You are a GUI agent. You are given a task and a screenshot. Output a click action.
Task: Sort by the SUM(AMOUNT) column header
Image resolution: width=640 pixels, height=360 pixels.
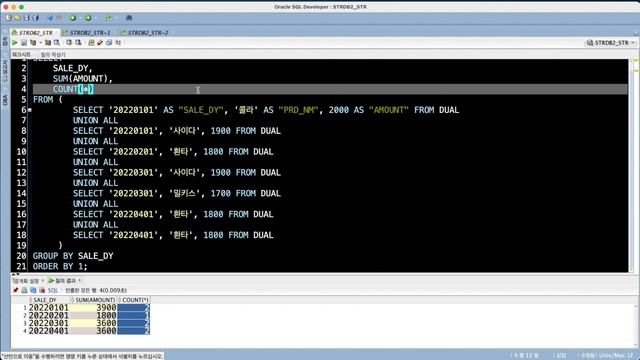(x=94, y=300)
